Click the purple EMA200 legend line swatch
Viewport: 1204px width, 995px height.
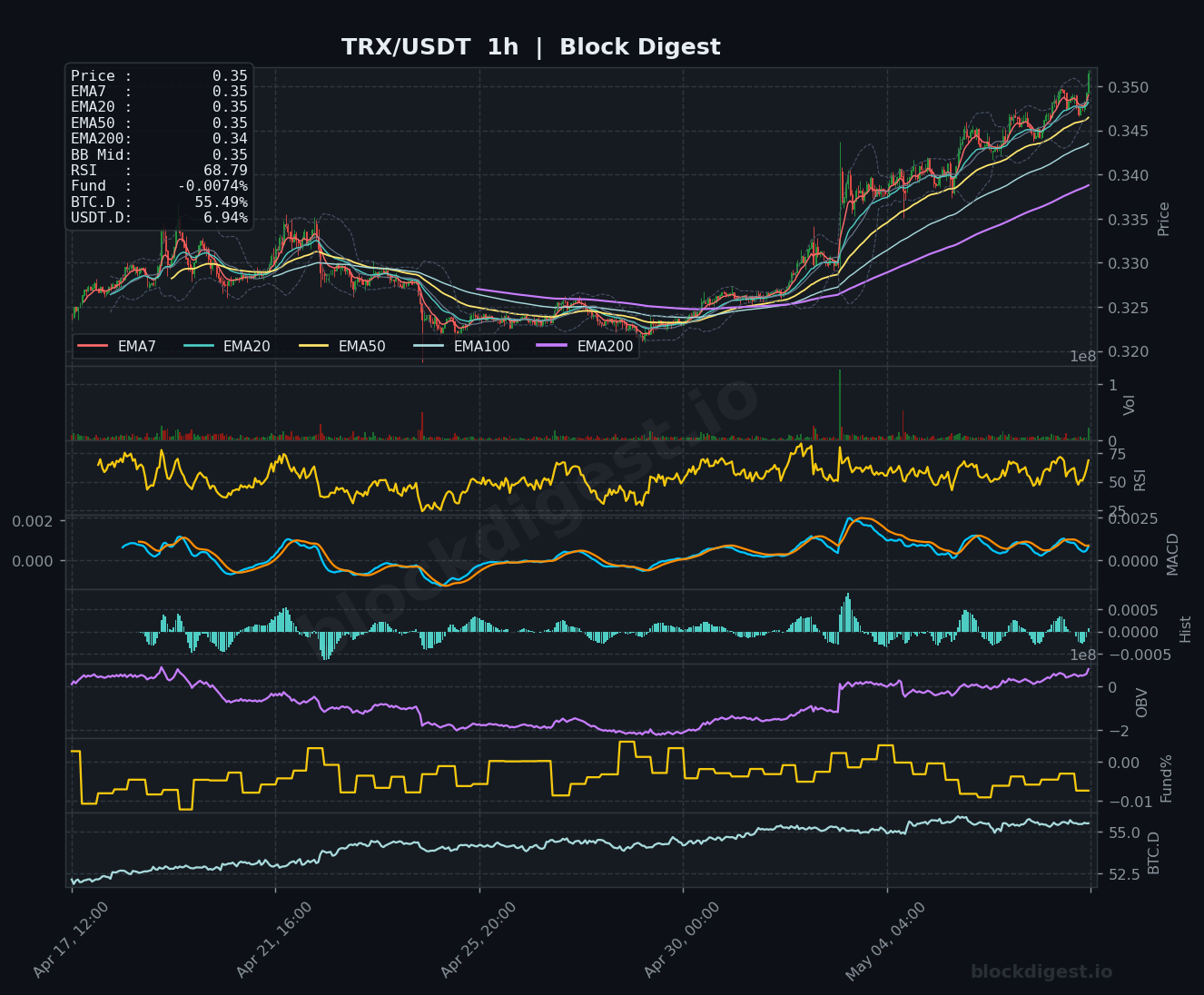coord(551,346)
